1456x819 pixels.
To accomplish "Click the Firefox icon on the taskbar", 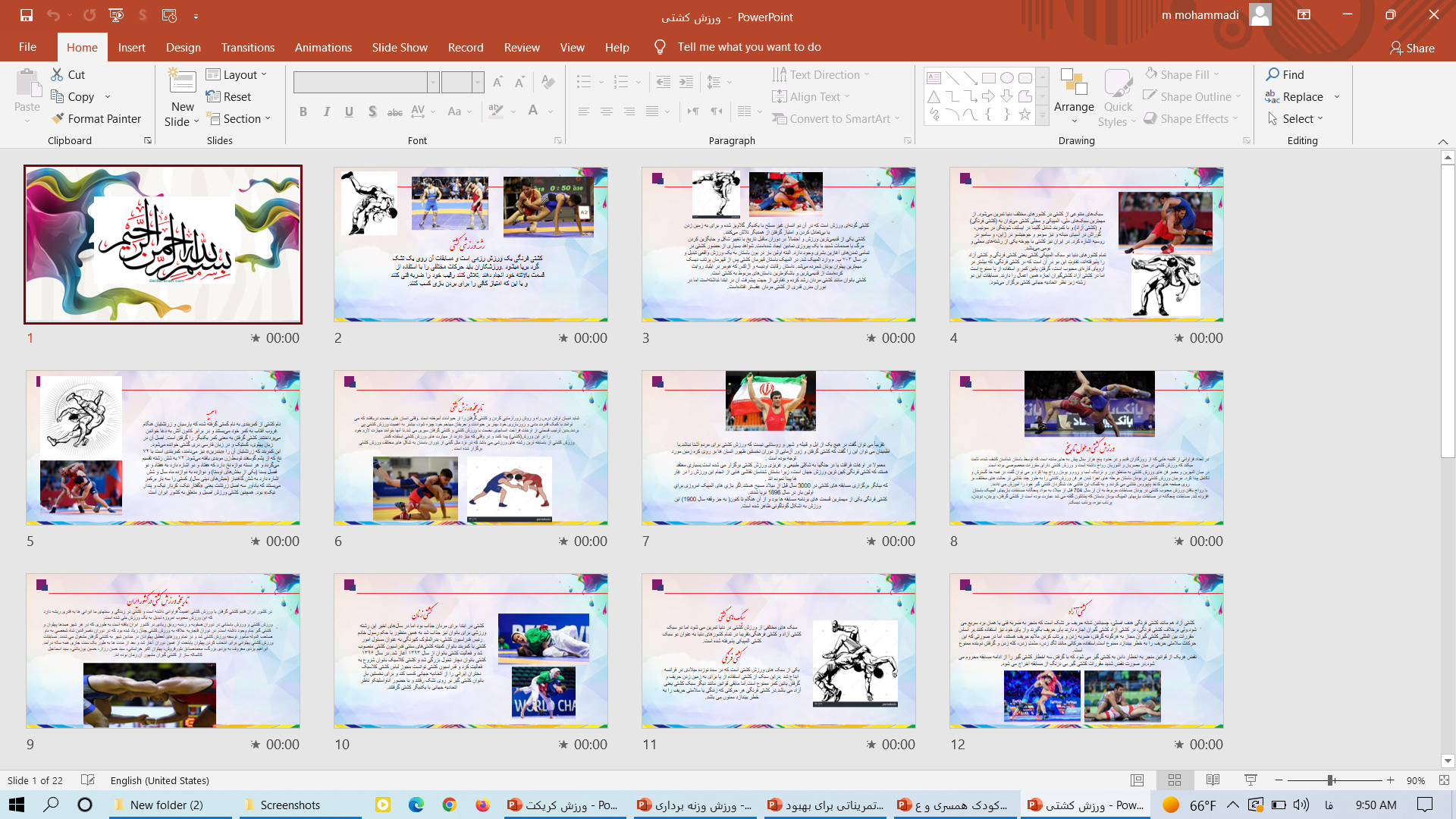I will [482, 805].
